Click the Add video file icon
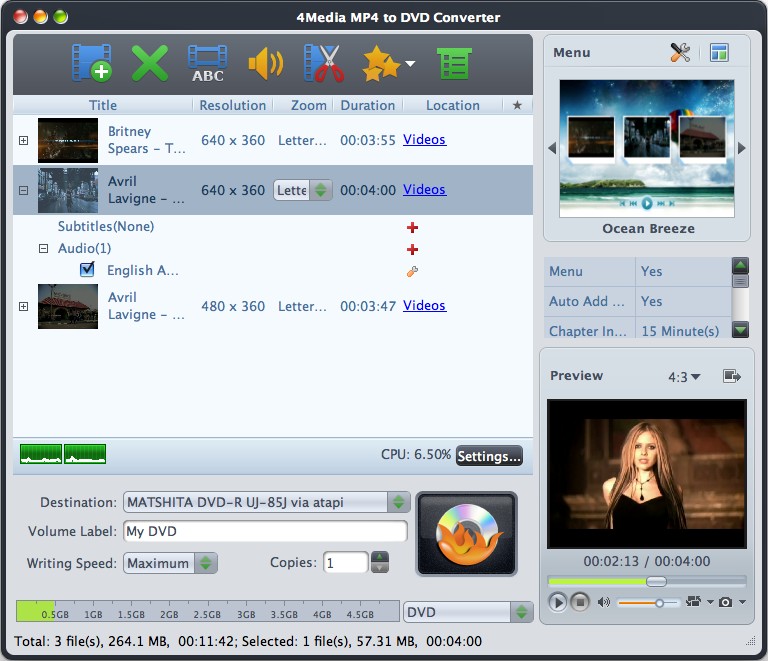768x661 pixels. 92,63
